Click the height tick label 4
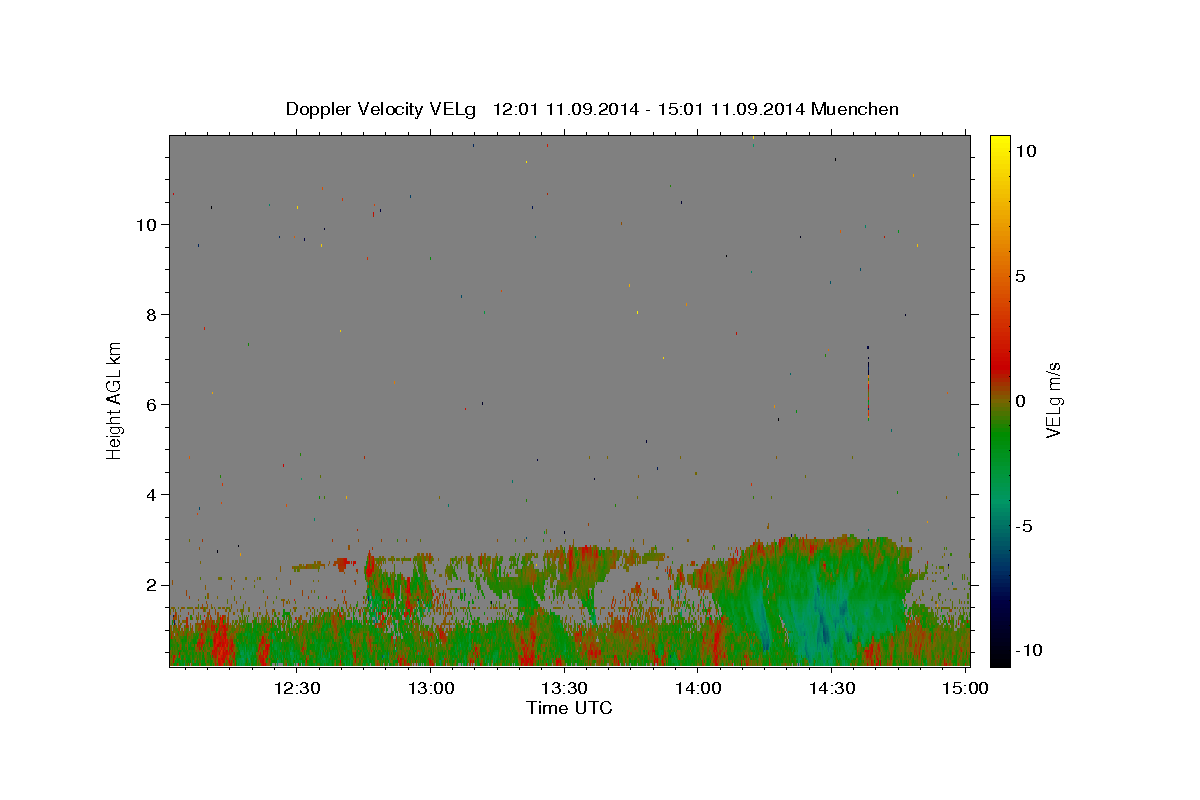This screenshot has height=800, width=1200. click(152, 495)
